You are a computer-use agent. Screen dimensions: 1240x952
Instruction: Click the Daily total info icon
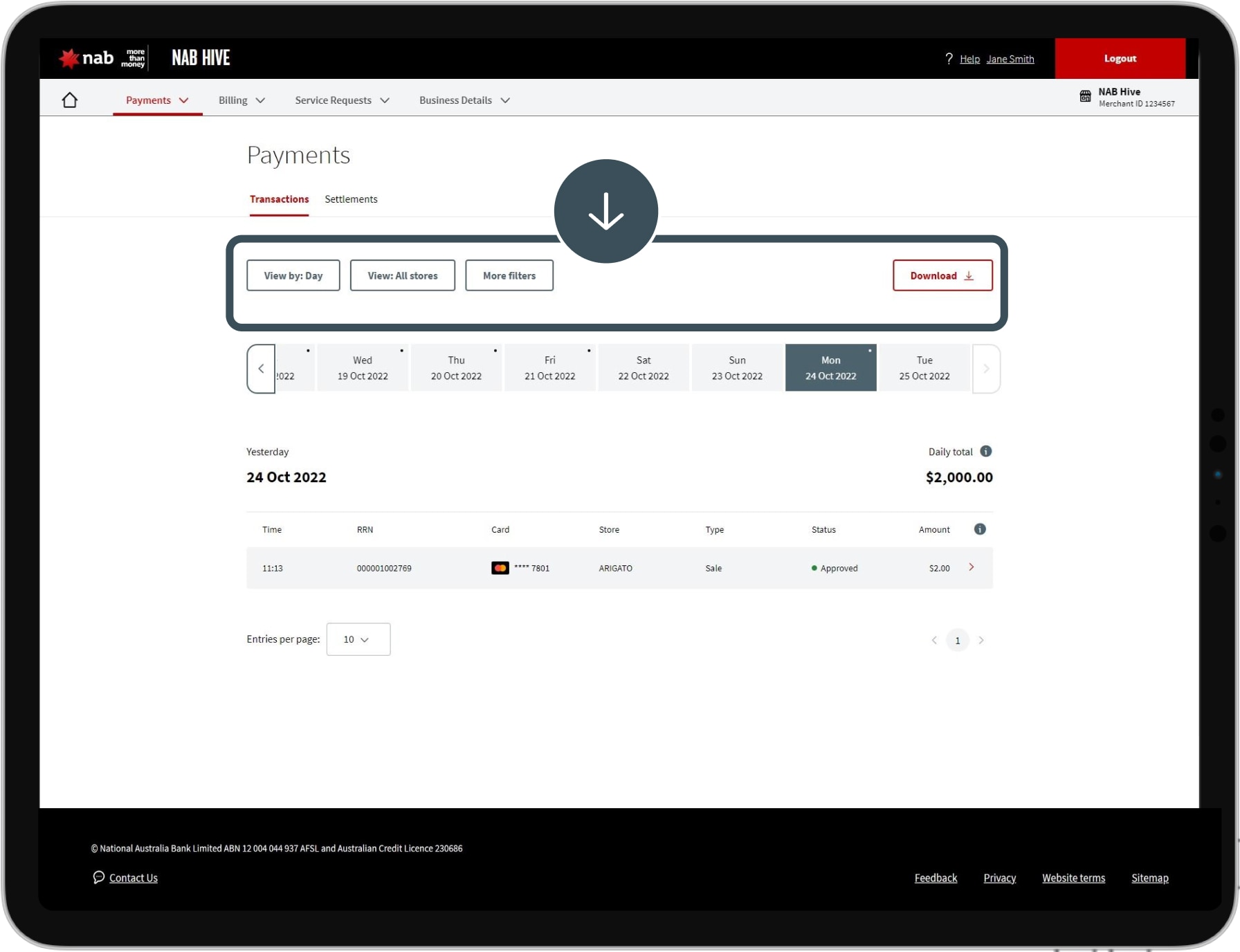coord(986,451)
